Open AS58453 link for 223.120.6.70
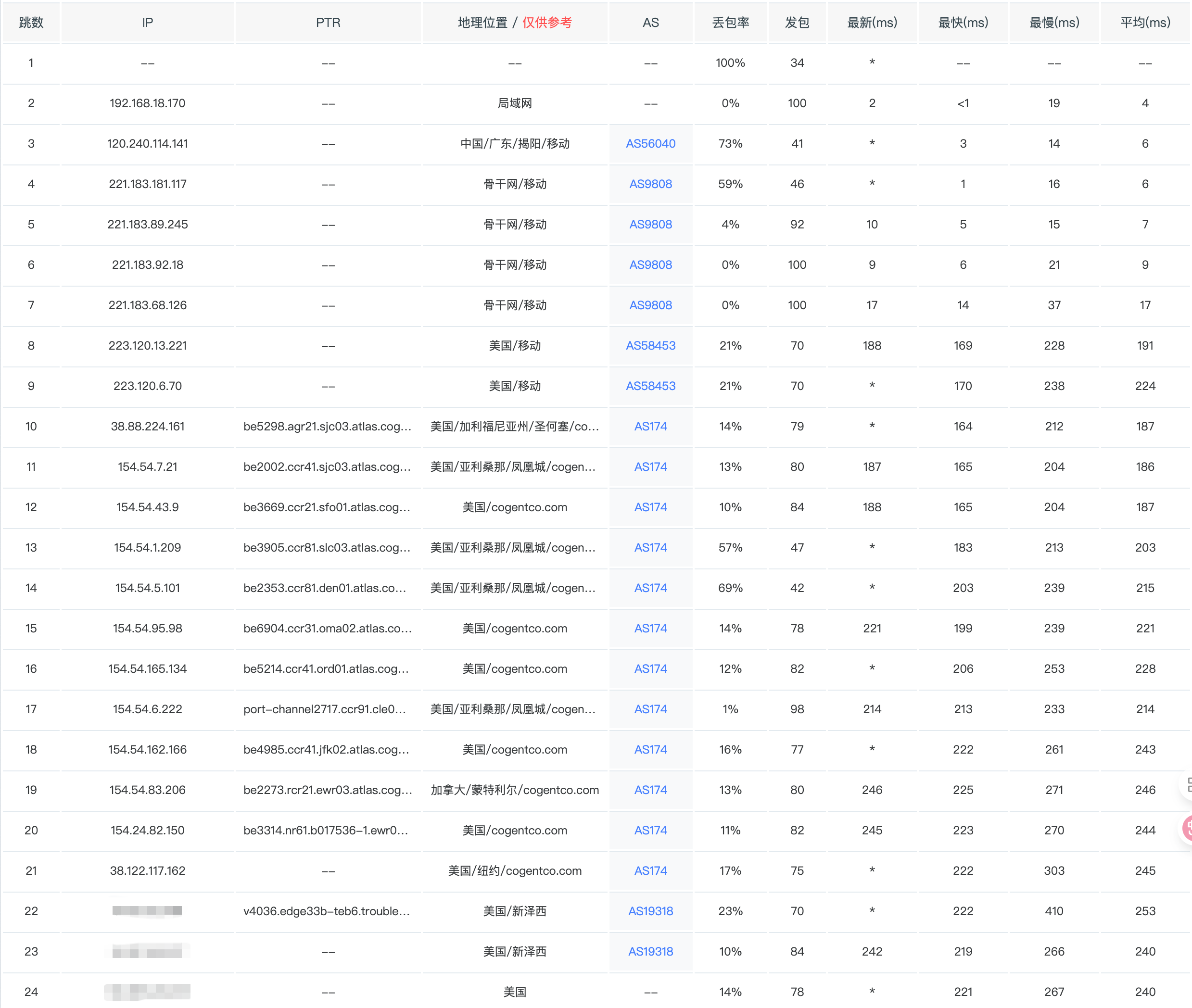 (650, 386)
